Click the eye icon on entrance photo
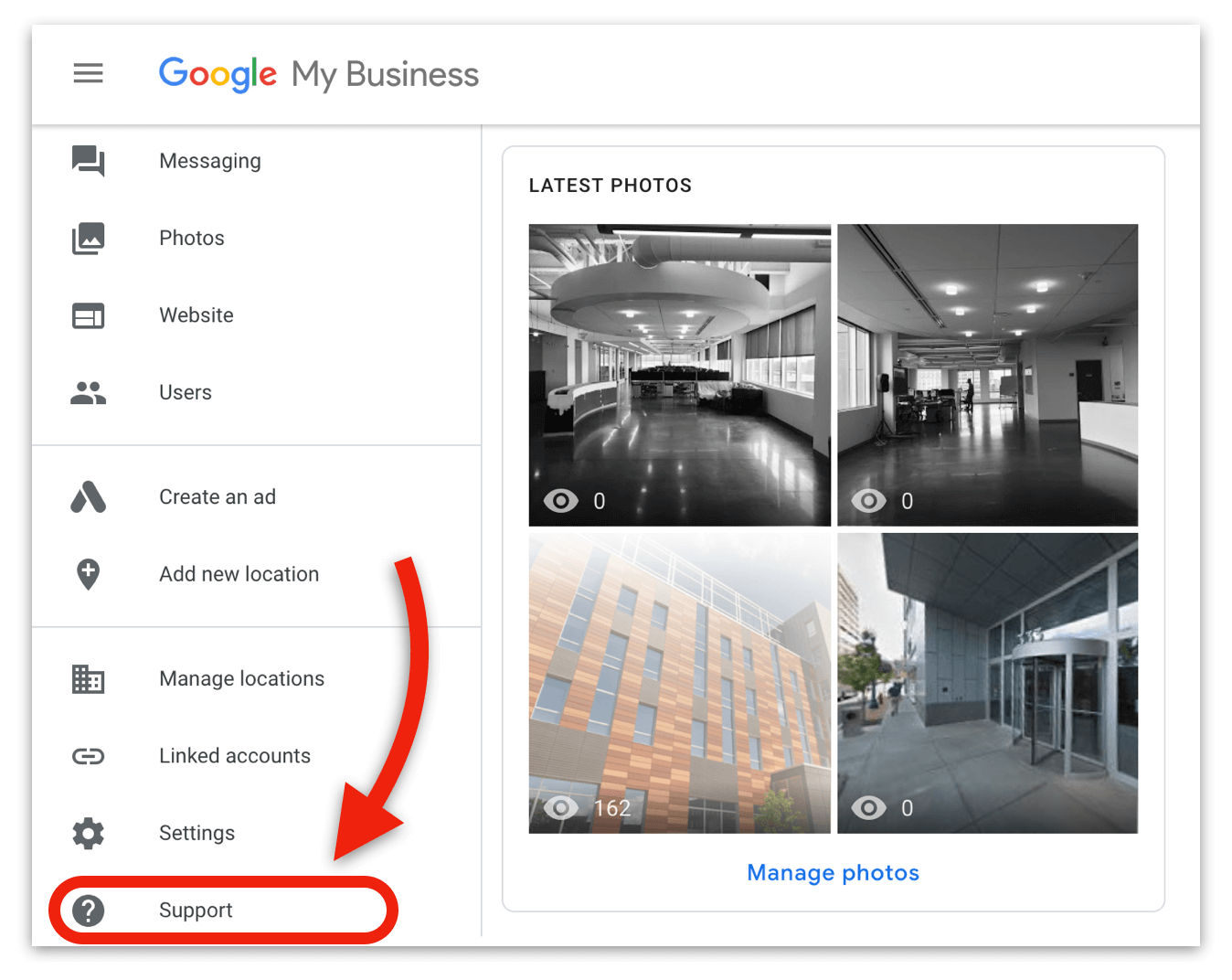Viewport: 1232px width, 980px height. [x=869, y=808]
